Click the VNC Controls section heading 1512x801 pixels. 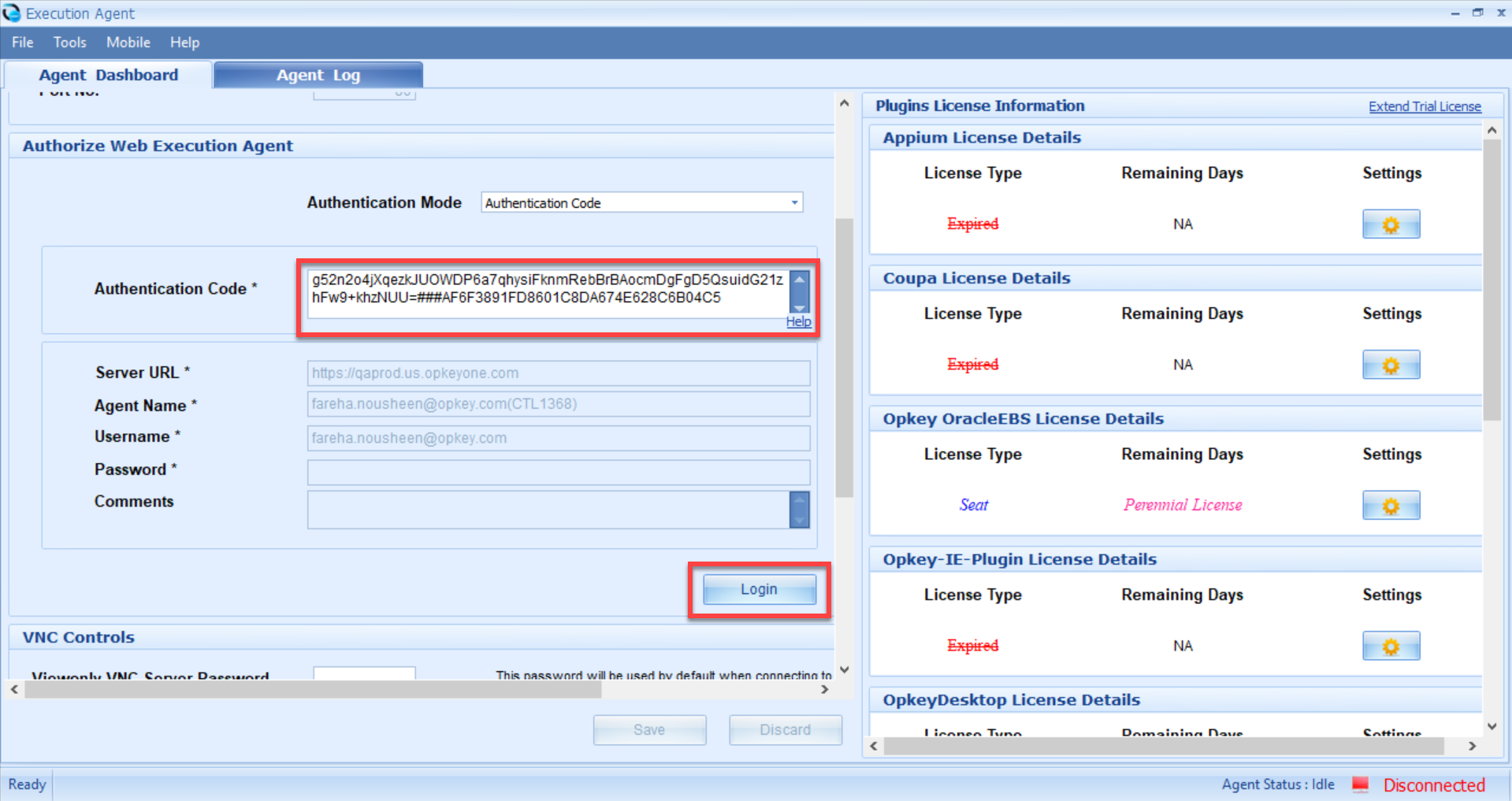pyautogui.click(x=79, y=637)
